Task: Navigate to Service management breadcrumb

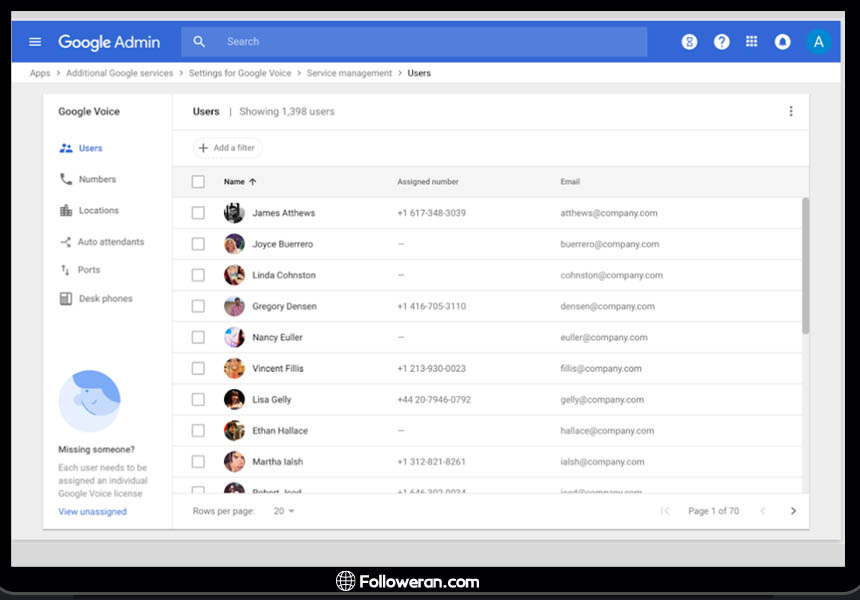Action: [x=349, y=73]
